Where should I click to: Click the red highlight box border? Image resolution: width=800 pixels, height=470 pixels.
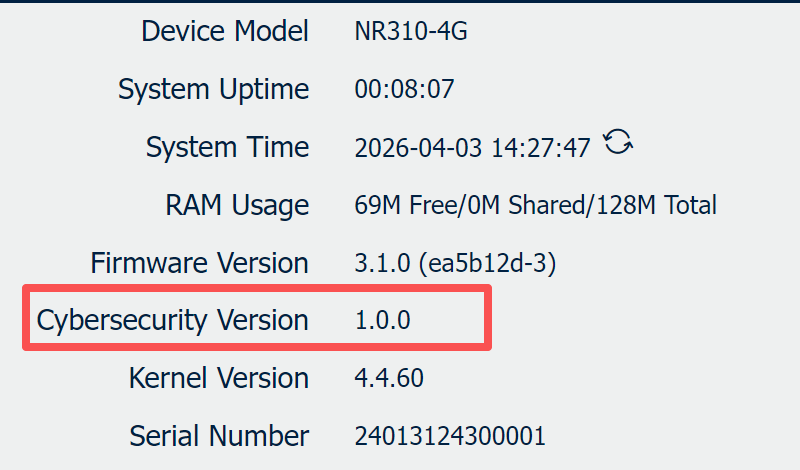257,288
